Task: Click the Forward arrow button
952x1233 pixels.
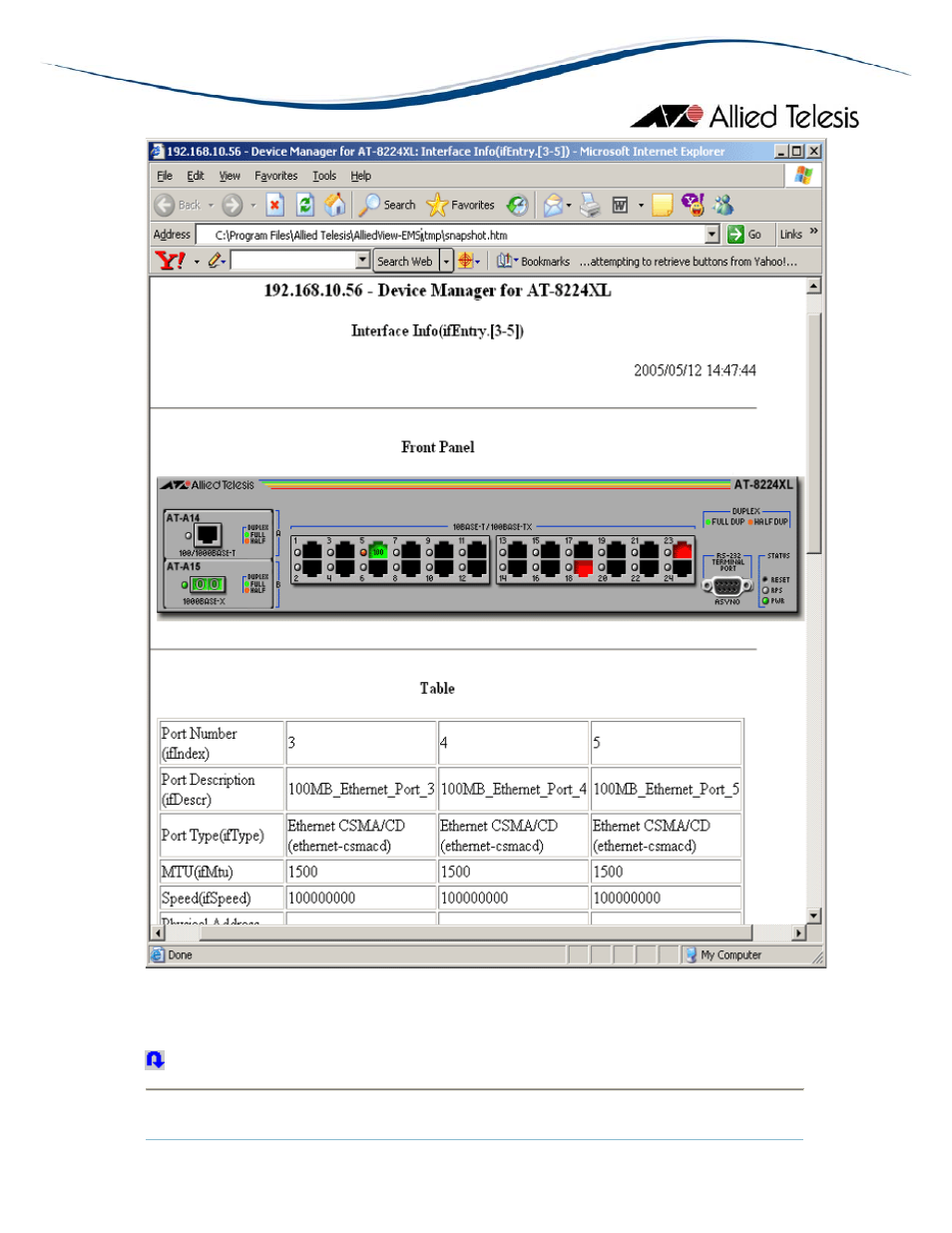Action: point(232,205)
